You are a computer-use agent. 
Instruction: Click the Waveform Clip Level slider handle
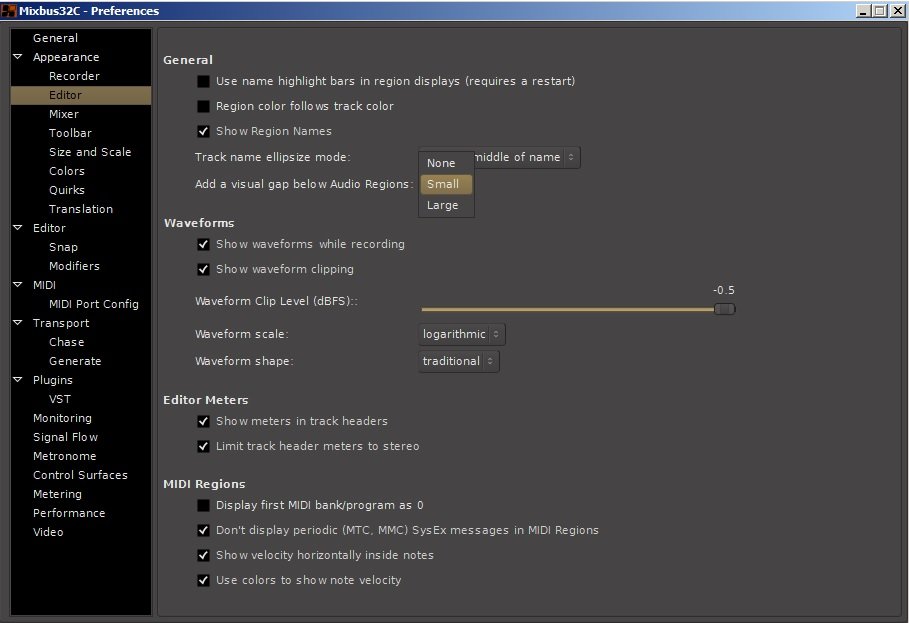click(x=724, y=309)
